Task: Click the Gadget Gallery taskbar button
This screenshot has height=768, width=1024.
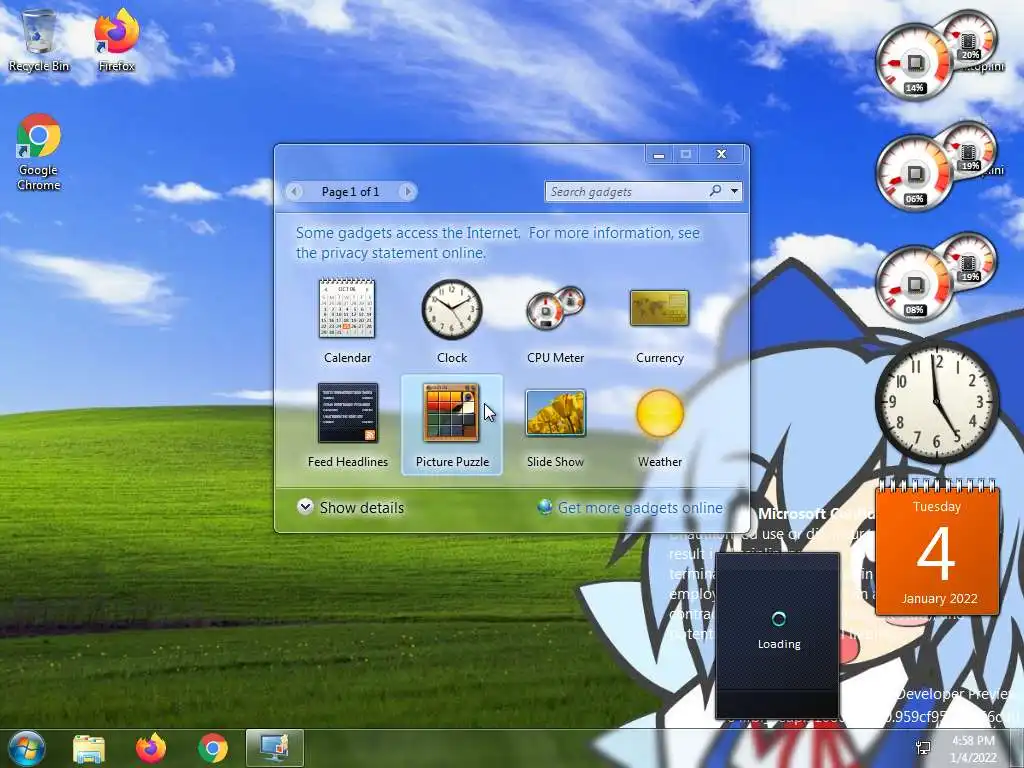Action: pos(274,749)
